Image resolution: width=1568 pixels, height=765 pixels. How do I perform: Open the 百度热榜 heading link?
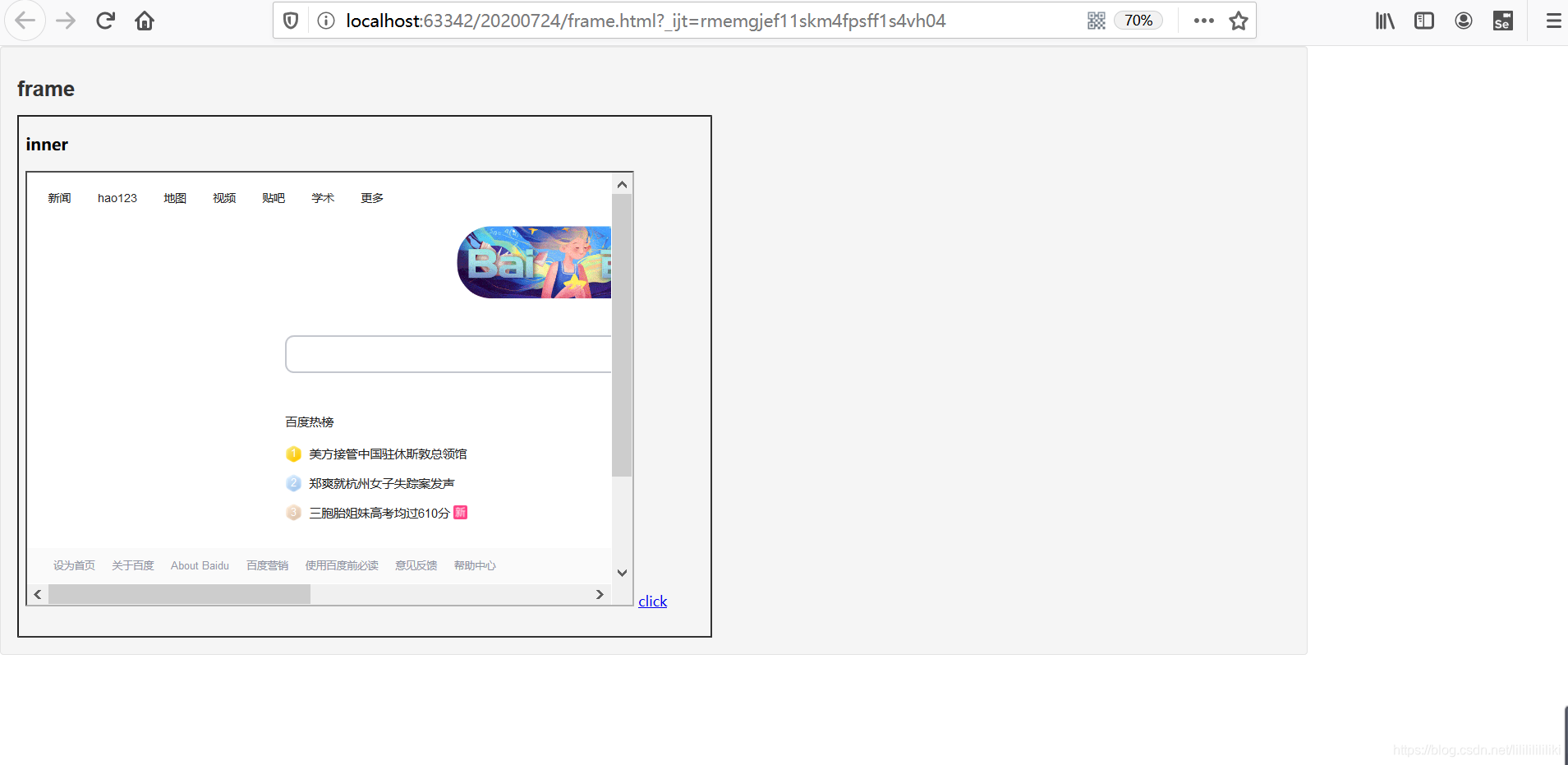point(310,422)
